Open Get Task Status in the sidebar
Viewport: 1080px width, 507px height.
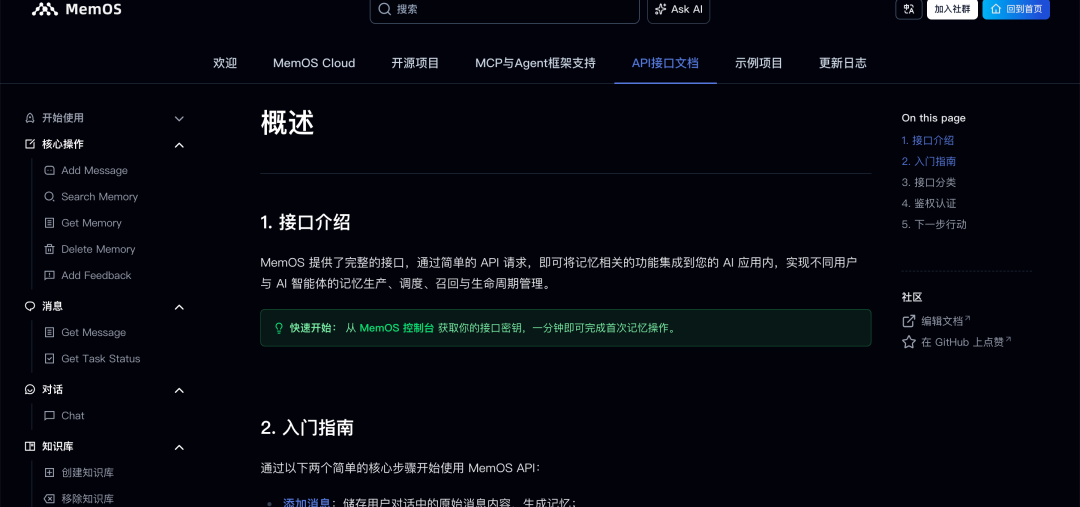(x=101, y=358)
